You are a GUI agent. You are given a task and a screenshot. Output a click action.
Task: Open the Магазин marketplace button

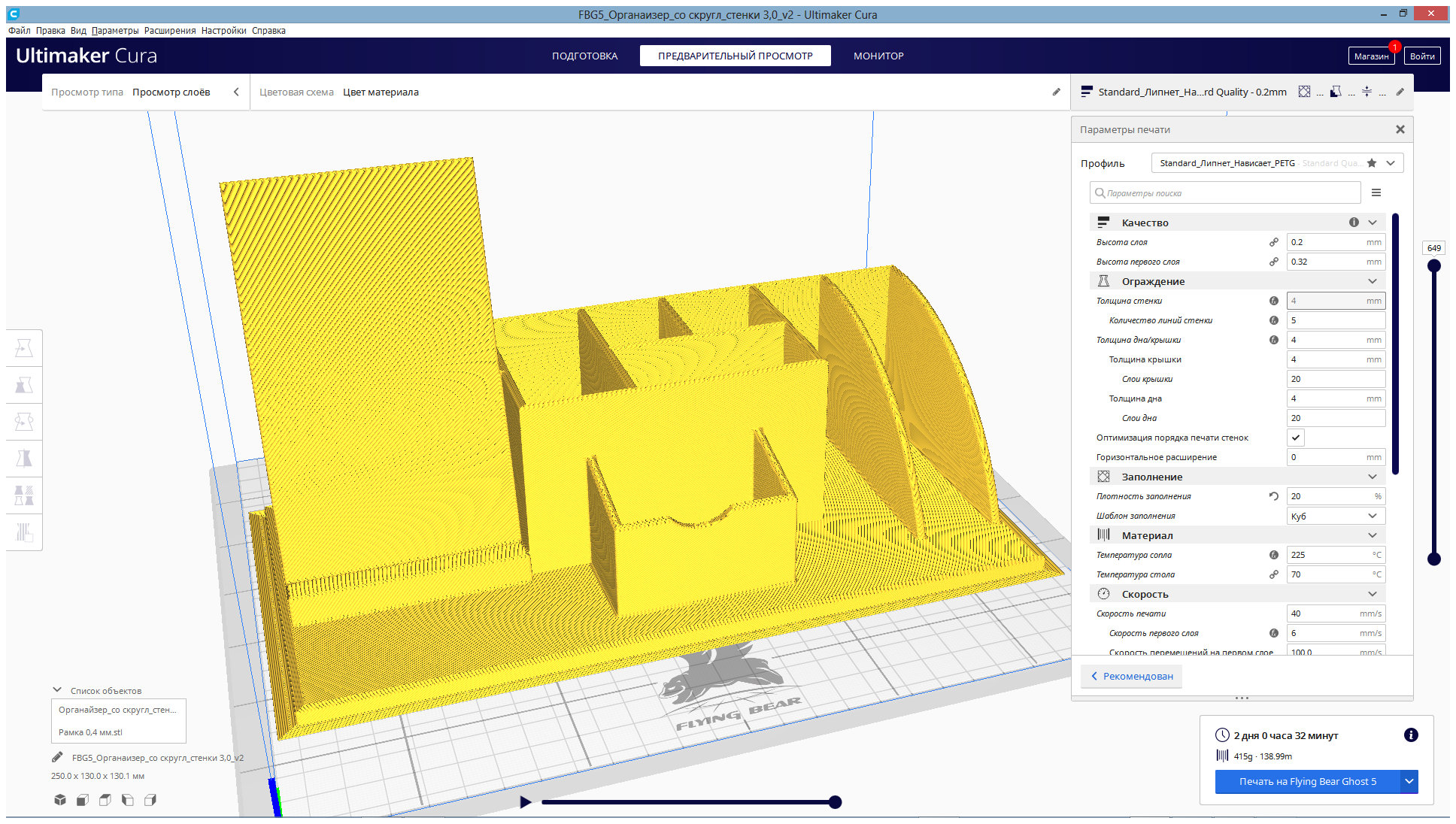click(x=1371, y=56)
